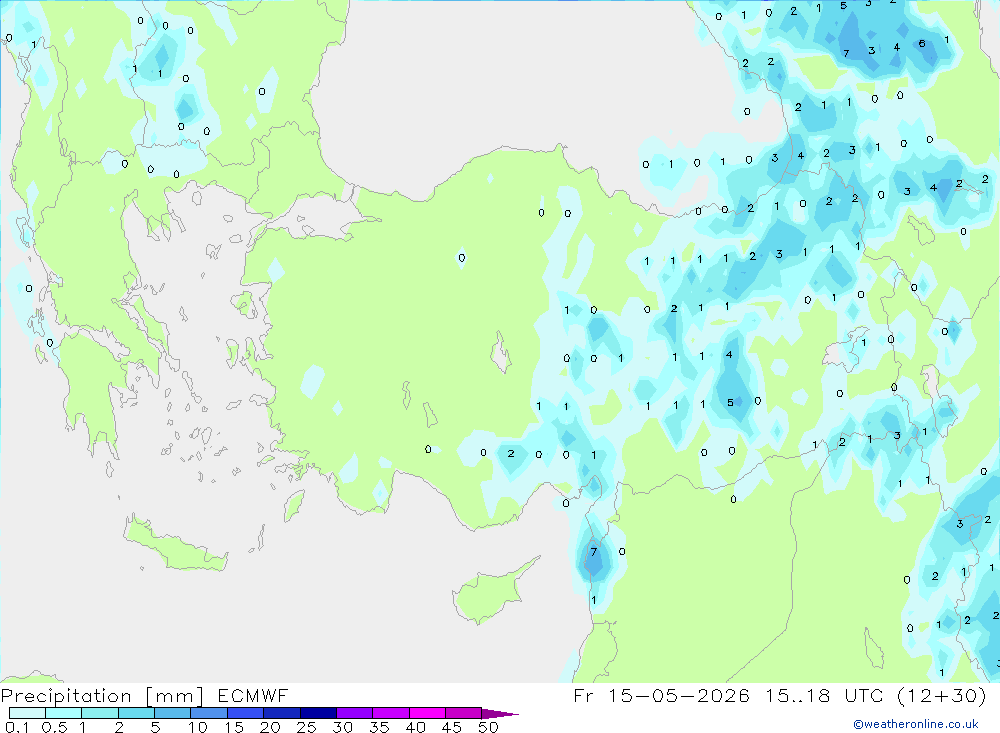Pick the 15–20 mm blue legend swatch
Viewport: 1000px width, 733px height.
(x=245, y=713)
